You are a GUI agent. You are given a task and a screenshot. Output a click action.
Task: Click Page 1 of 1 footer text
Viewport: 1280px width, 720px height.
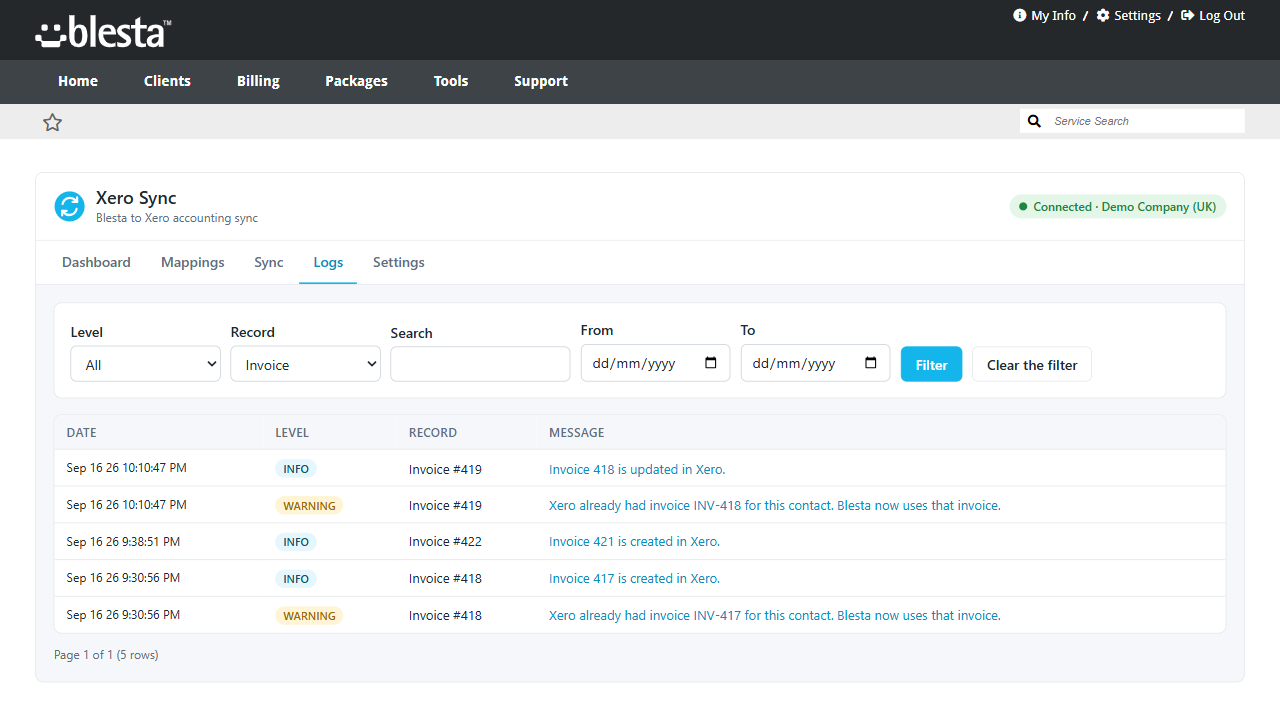[106, 655]
